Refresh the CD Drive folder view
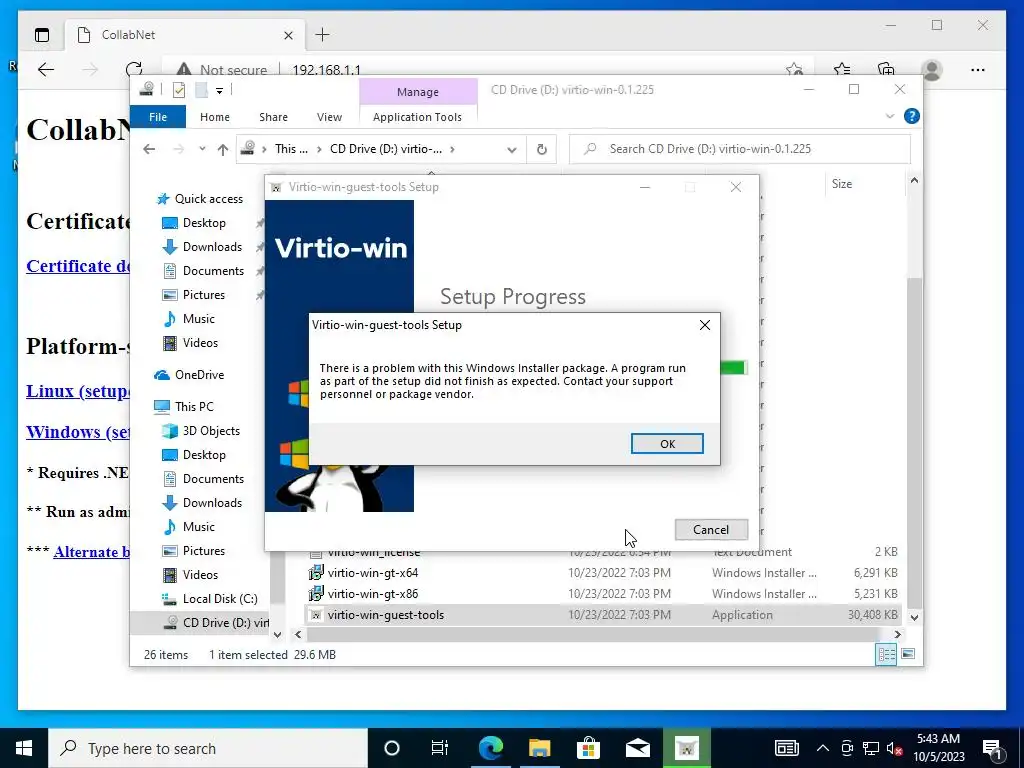 (541, 150)
